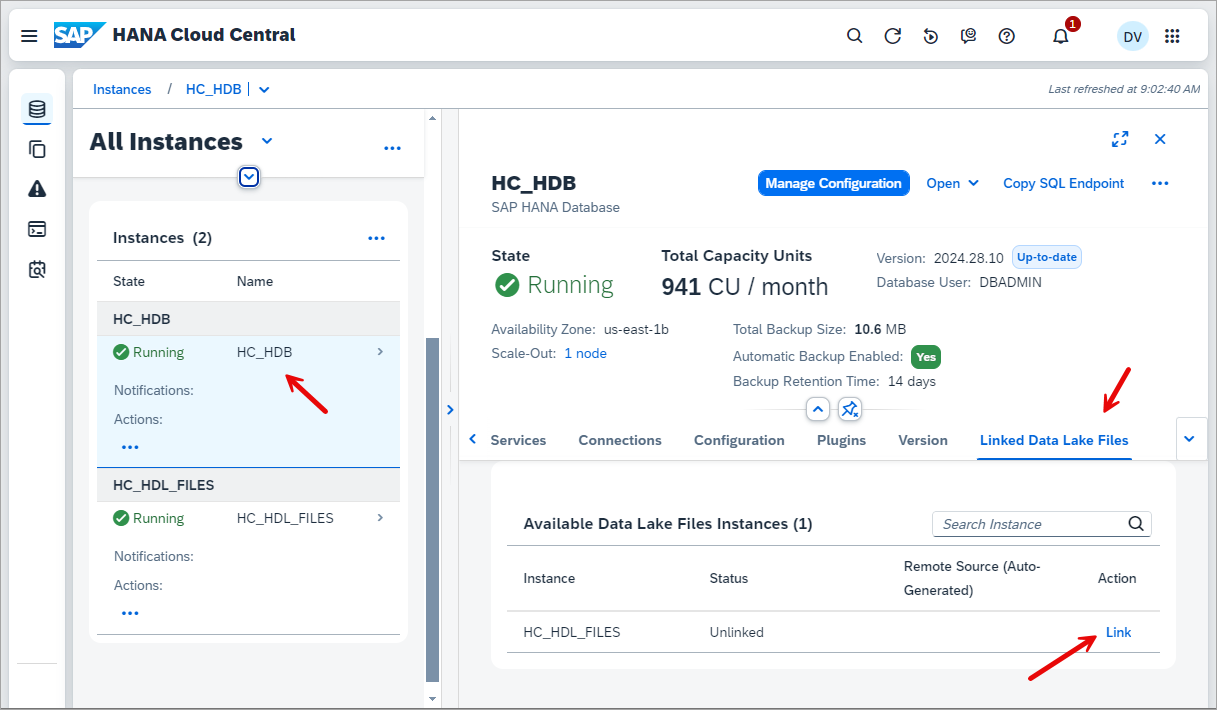Open the HC_HDB breadcrumb dropdown arrow

tap(264, 89)
